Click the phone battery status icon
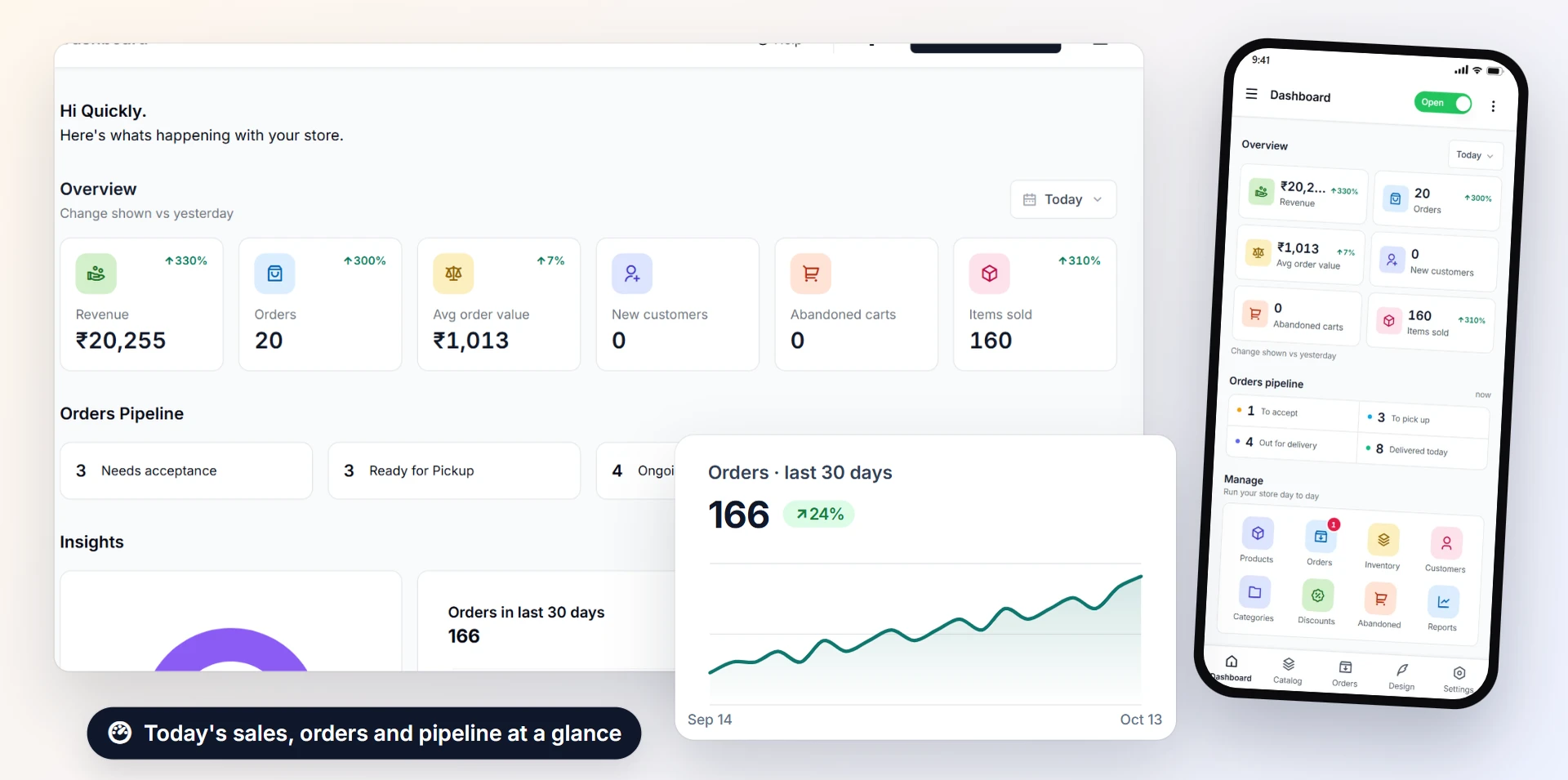Image resolution: width=1568 pixels, height=780 pixels. [1494, 71]
